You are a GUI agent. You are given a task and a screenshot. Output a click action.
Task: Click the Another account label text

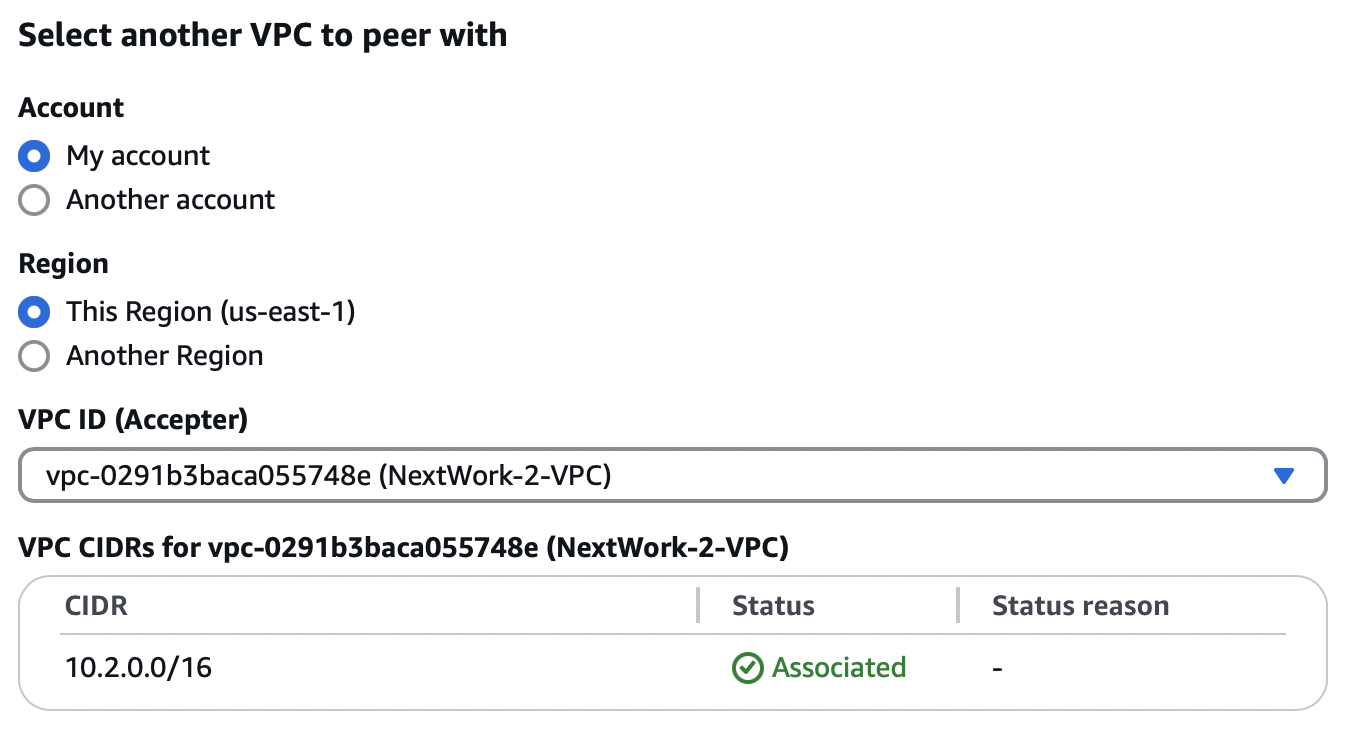(x=171, y=200)
